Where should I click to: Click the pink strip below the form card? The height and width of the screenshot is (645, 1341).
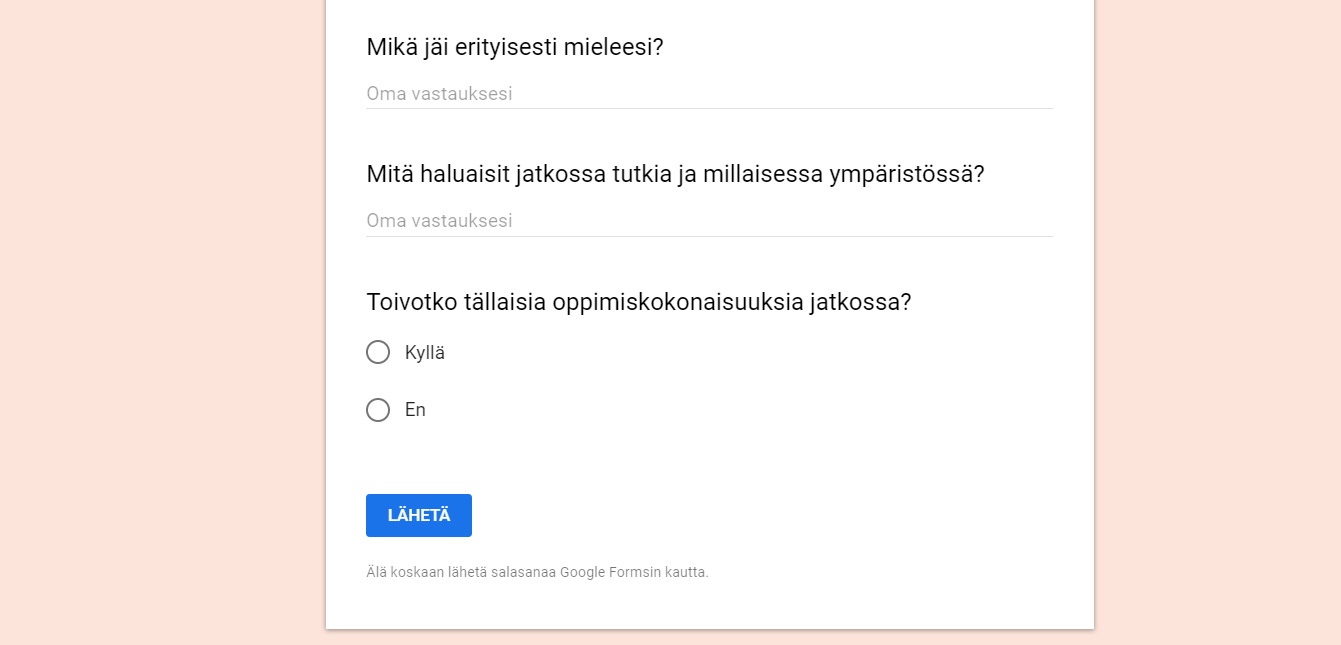point(708,638)
